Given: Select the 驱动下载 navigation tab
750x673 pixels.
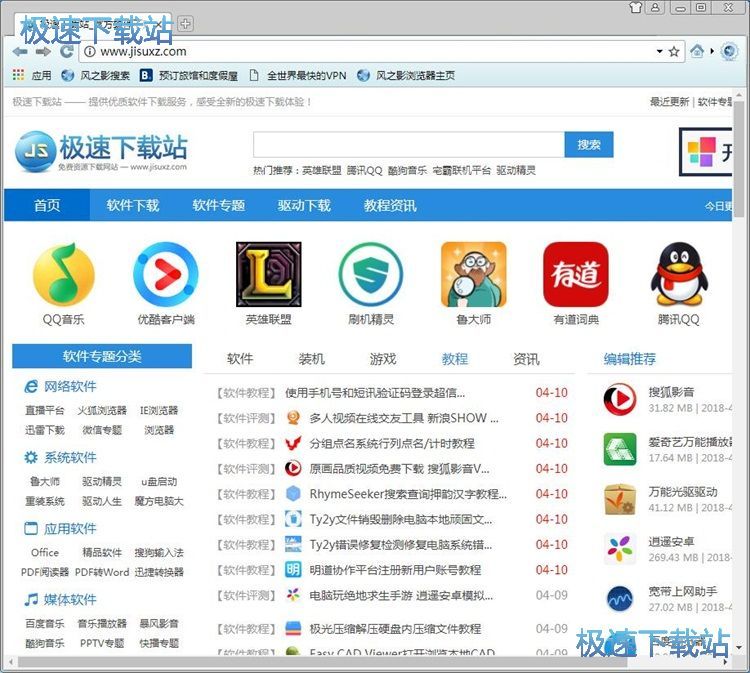Looking at the screenshot, I should click(304, 205).
